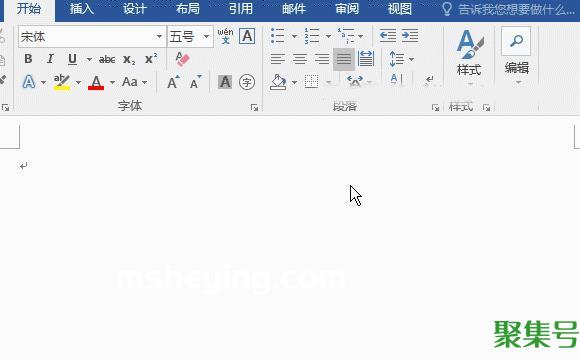Switch to the 插入 tab
Screen dimensions: 580x360
tap(82, 9)
